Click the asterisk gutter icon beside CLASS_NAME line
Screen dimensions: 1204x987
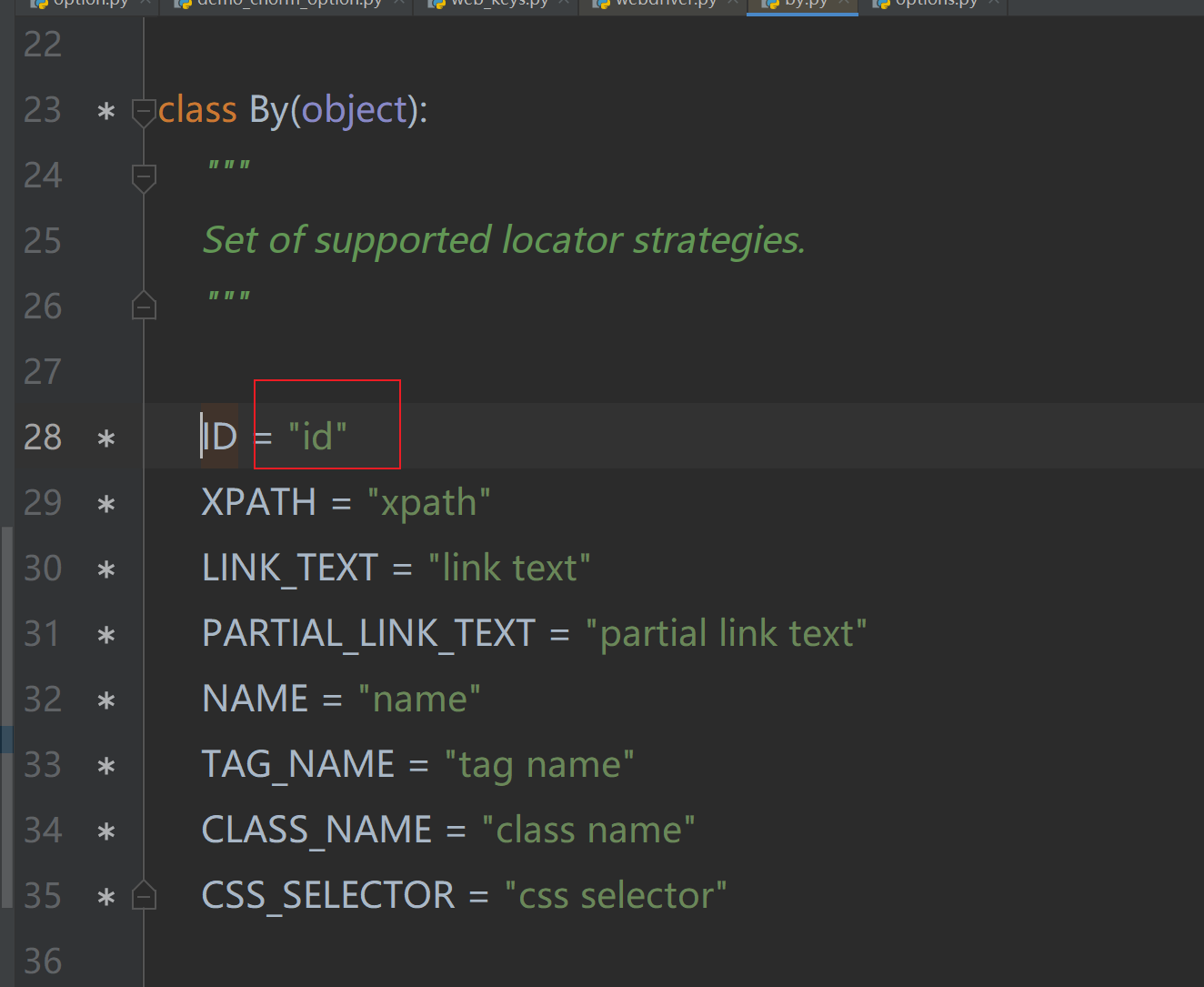pos(106,833)
